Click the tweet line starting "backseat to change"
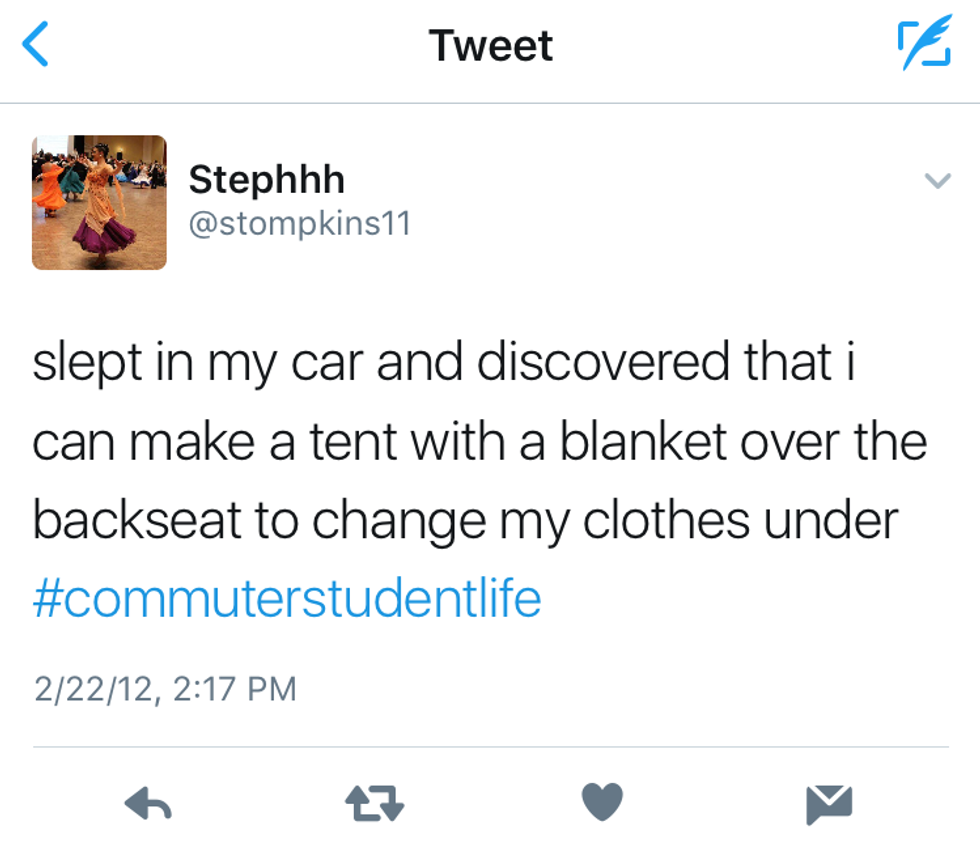Screen dimensions: 980x856 466,521
